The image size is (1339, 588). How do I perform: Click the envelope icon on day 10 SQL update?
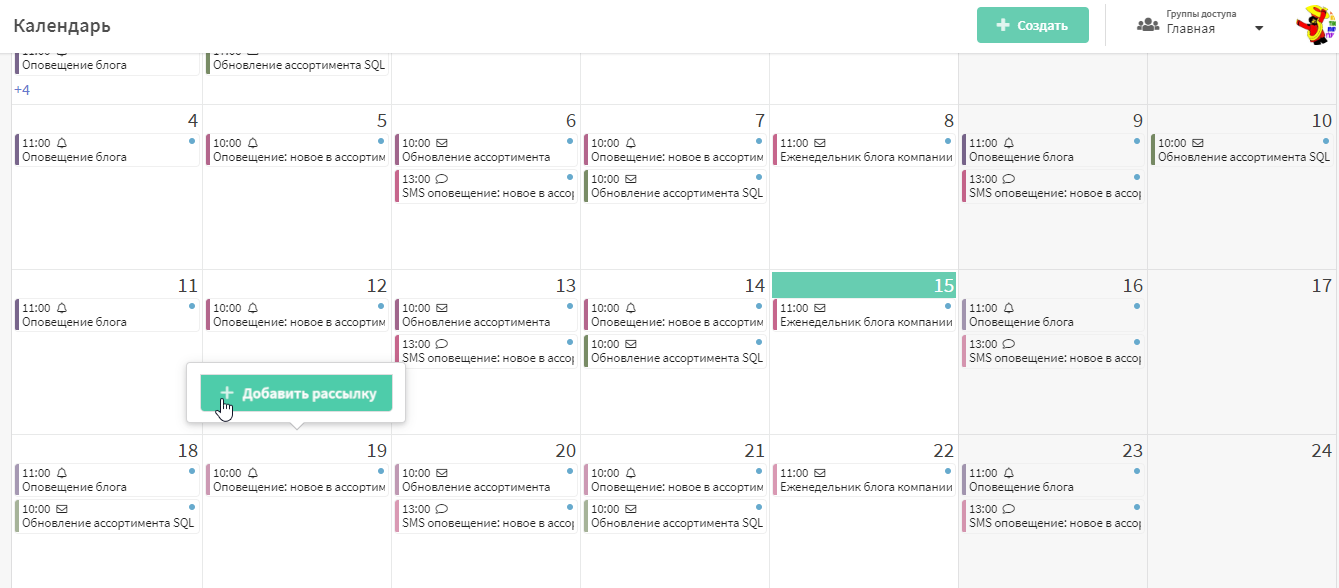pyautogui.click(x=1198, y=143)
